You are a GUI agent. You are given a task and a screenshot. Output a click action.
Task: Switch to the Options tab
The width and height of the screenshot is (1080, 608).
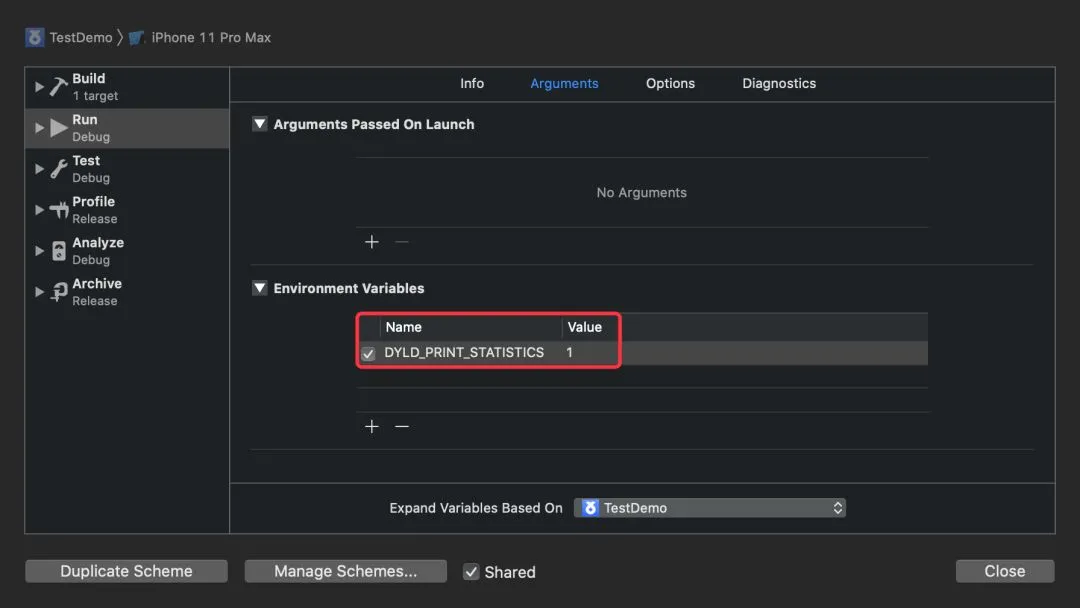pos(670,84)
